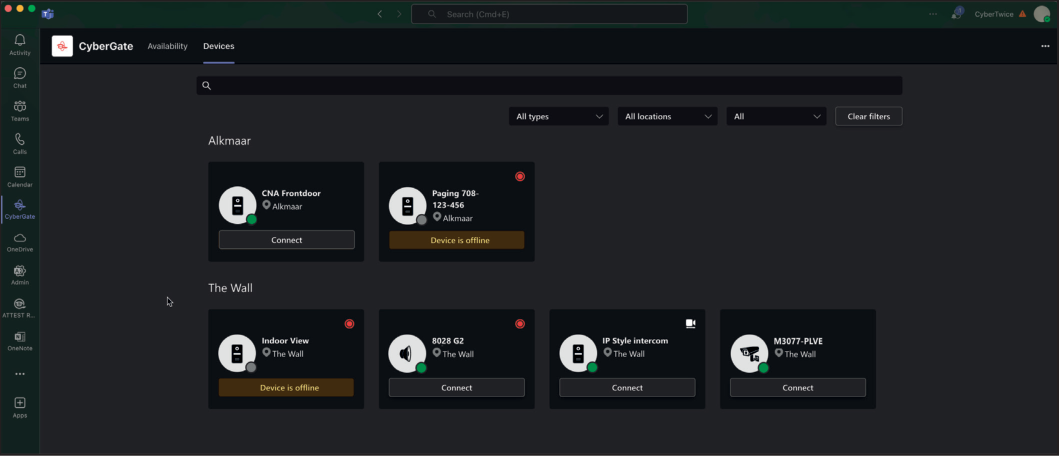The height and width of the screenshot is (457, 1059).
Task: Click the CNA Frontdoor intercom icon
Action: tap(237, 205)
